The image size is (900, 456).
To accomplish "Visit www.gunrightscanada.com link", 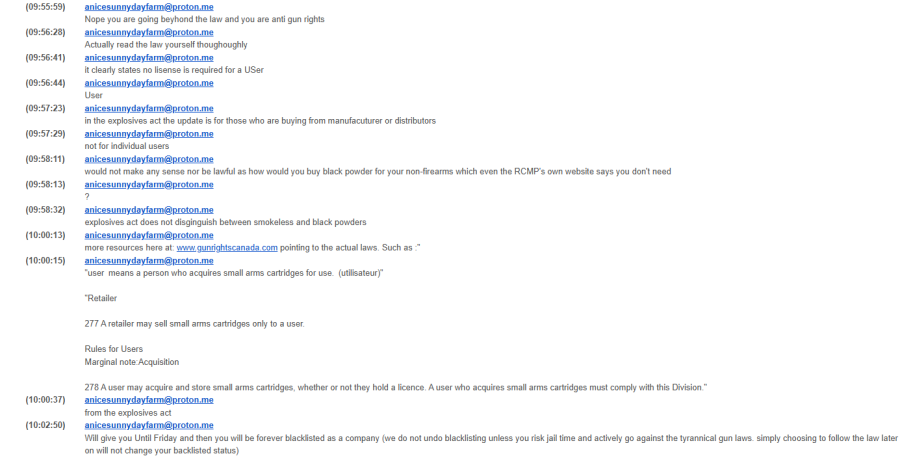I will click(227, 248).
